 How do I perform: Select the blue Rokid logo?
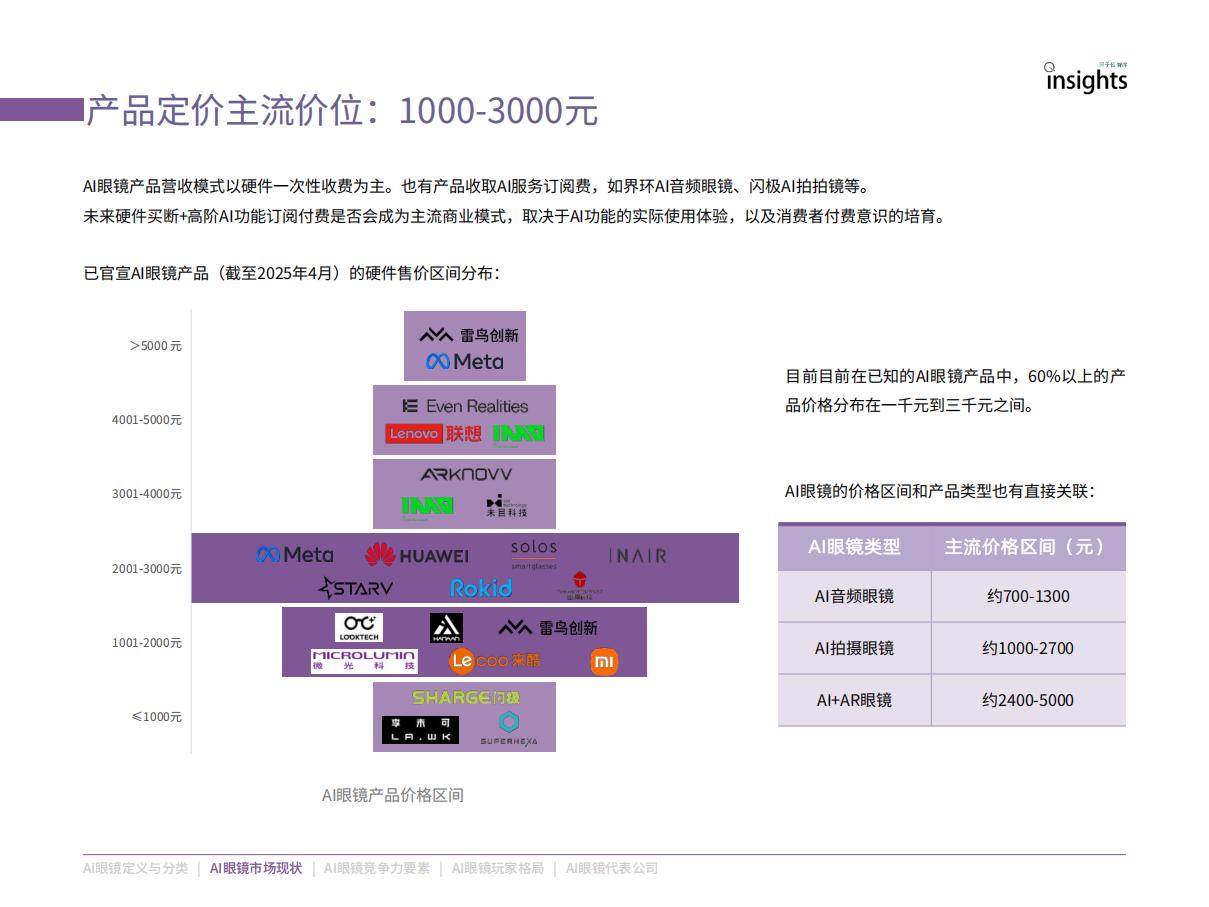pos(481,588)
